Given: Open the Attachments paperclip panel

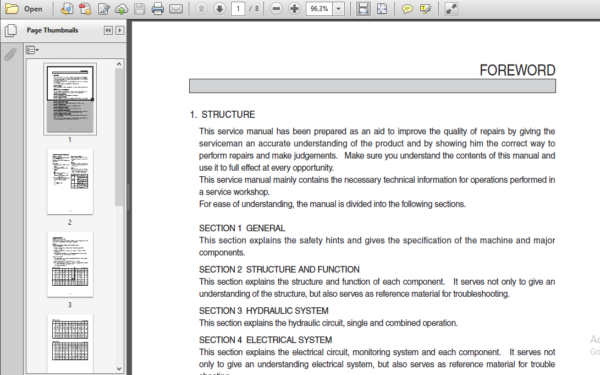Looking at the screenshot, I should [x=10, y=54].
